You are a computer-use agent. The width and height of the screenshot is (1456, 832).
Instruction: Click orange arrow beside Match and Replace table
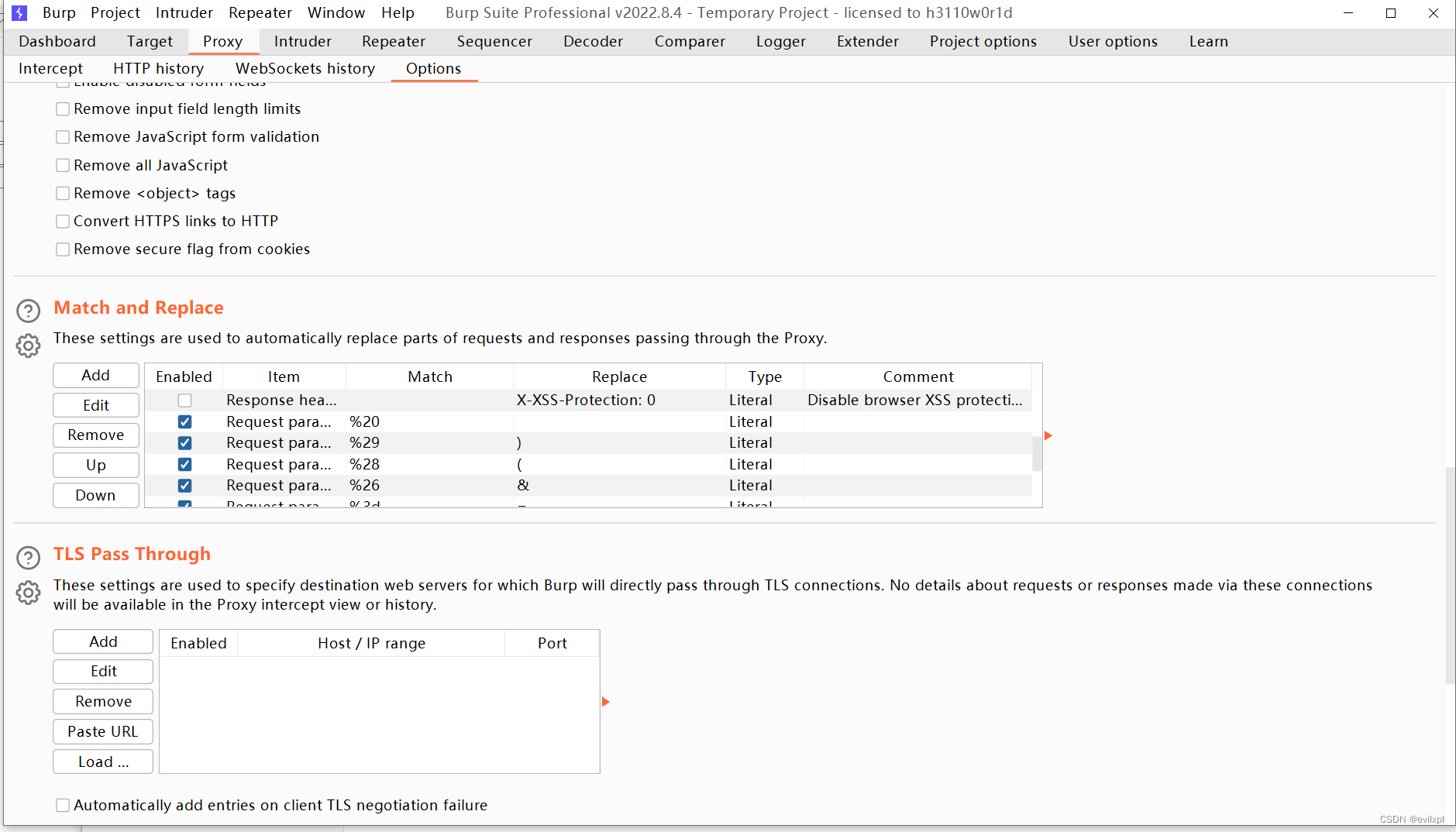[1048, 435]
